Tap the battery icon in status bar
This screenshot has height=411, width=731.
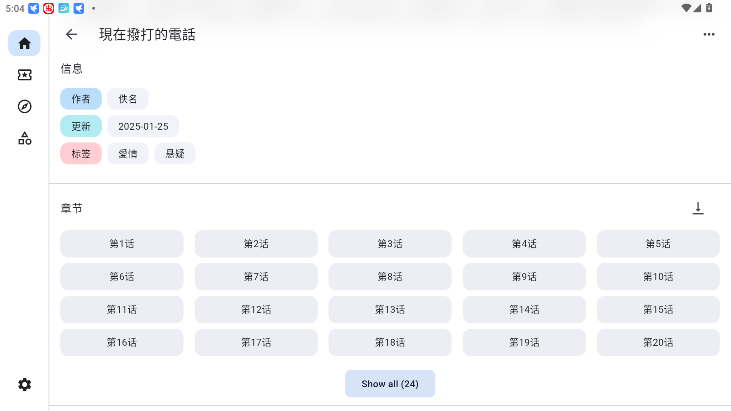click(709, 8)
